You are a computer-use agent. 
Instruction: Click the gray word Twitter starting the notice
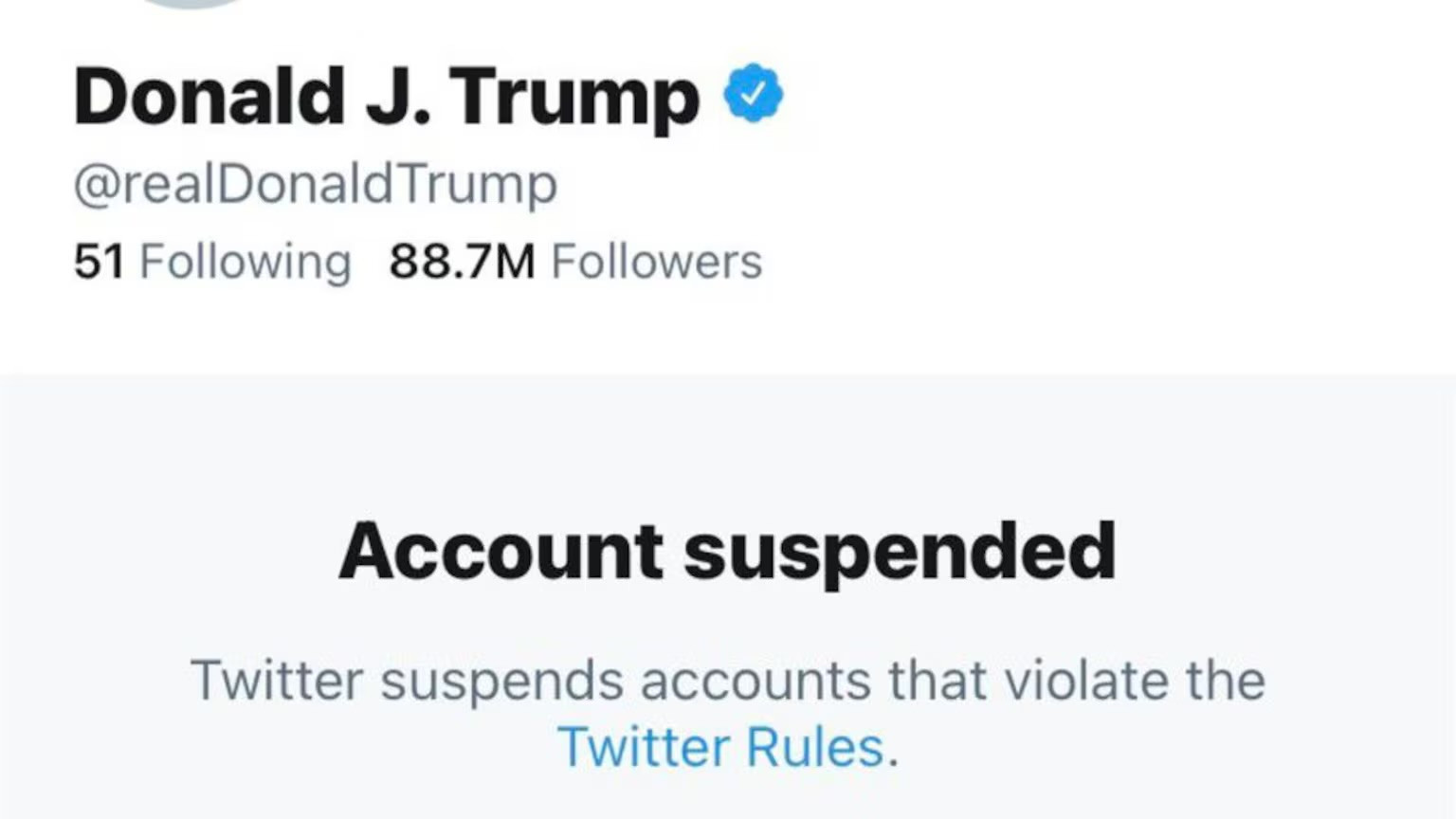[277, 681]
